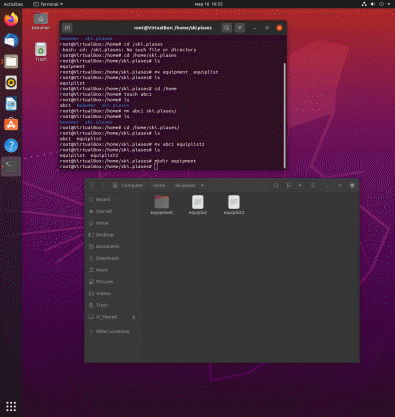Screen dimensions: 395x417
Task: Open Desktop in Files sidebar
Action: pos(113,235)
